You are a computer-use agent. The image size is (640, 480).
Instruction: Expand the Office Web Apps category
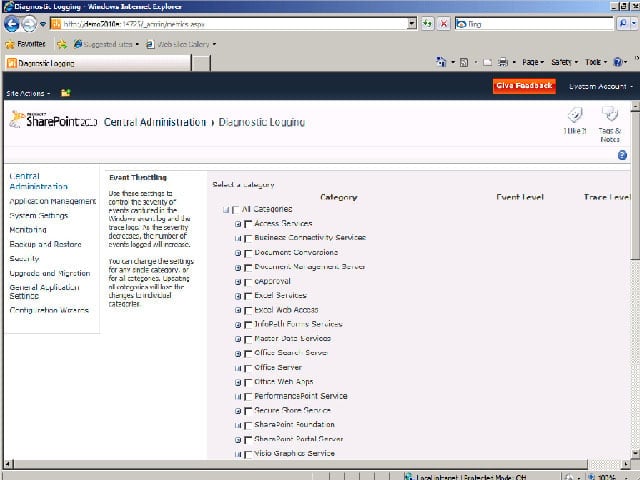tap(238, 382)
